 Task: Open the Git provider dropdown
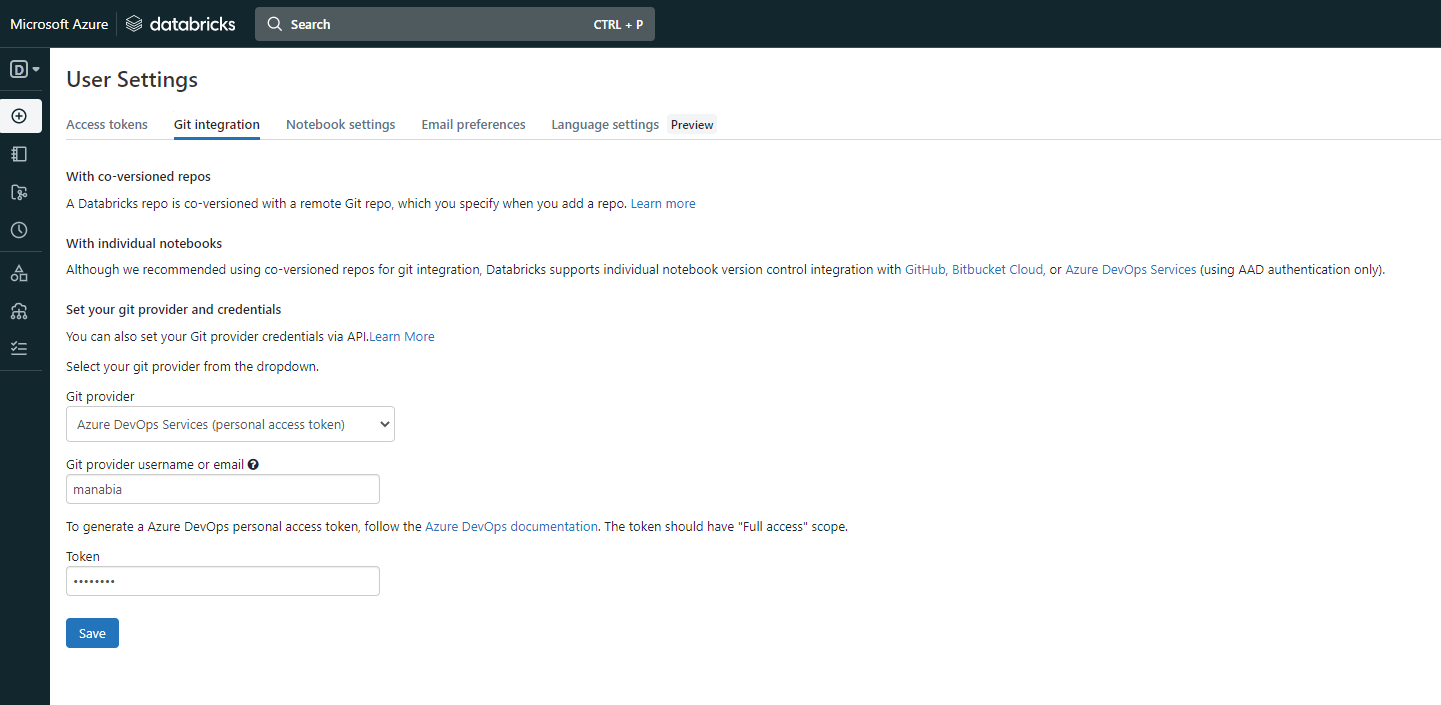(230, 424)
